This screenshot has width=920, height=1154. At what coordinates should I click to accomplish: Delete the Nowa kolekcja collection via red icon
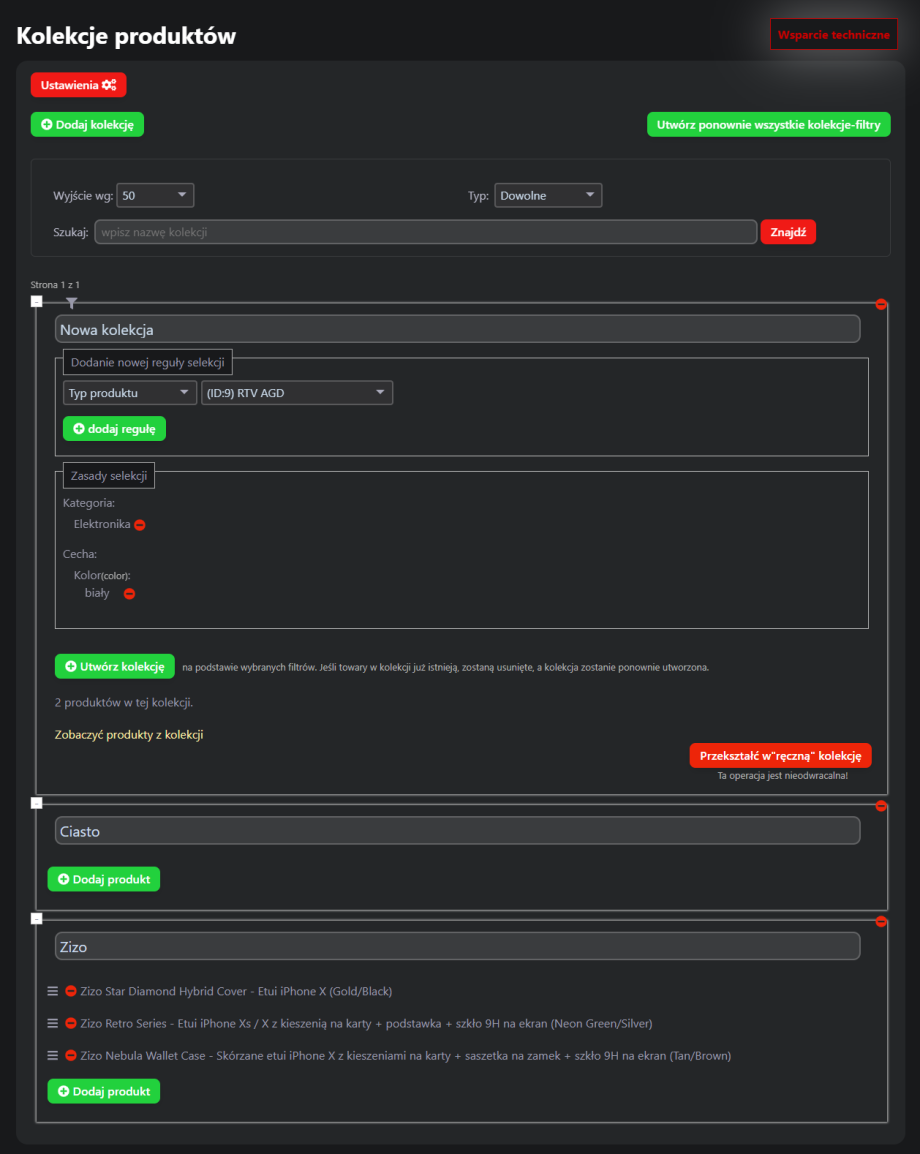(881, 304)
